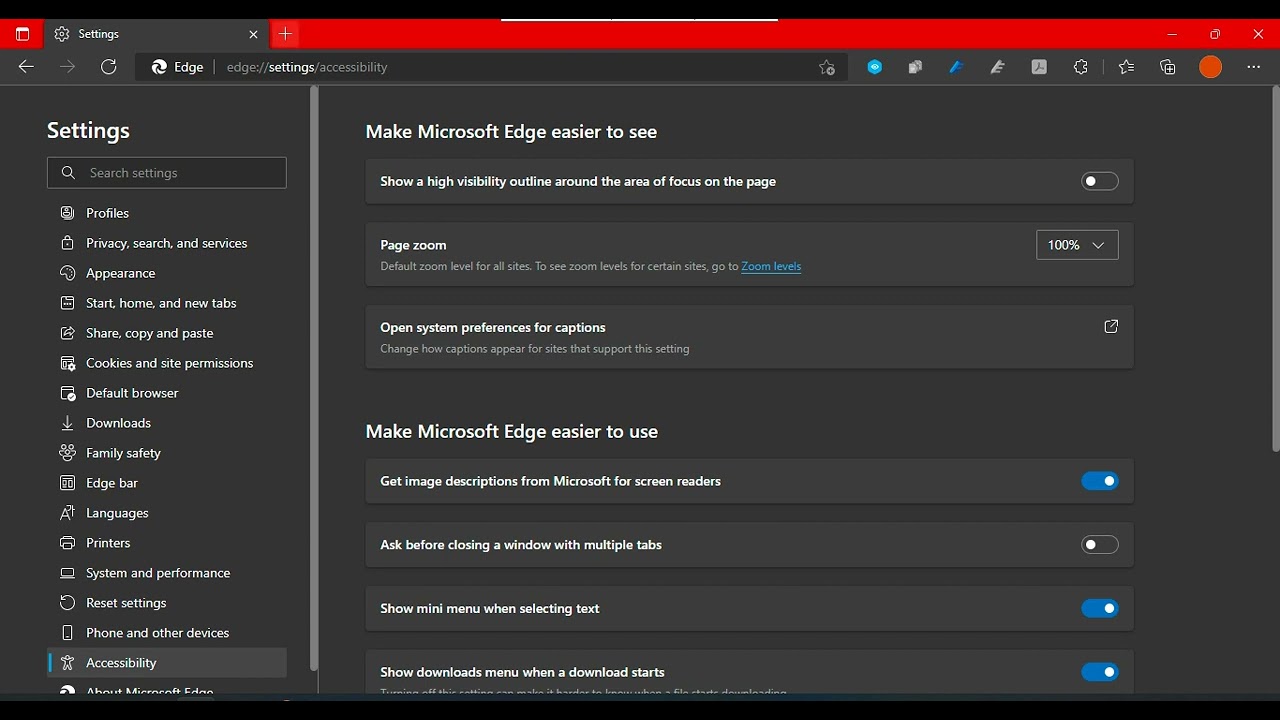1280x720 pixels.
Task: Click the search magnifier icon in settings
Action: click(68, 173)
